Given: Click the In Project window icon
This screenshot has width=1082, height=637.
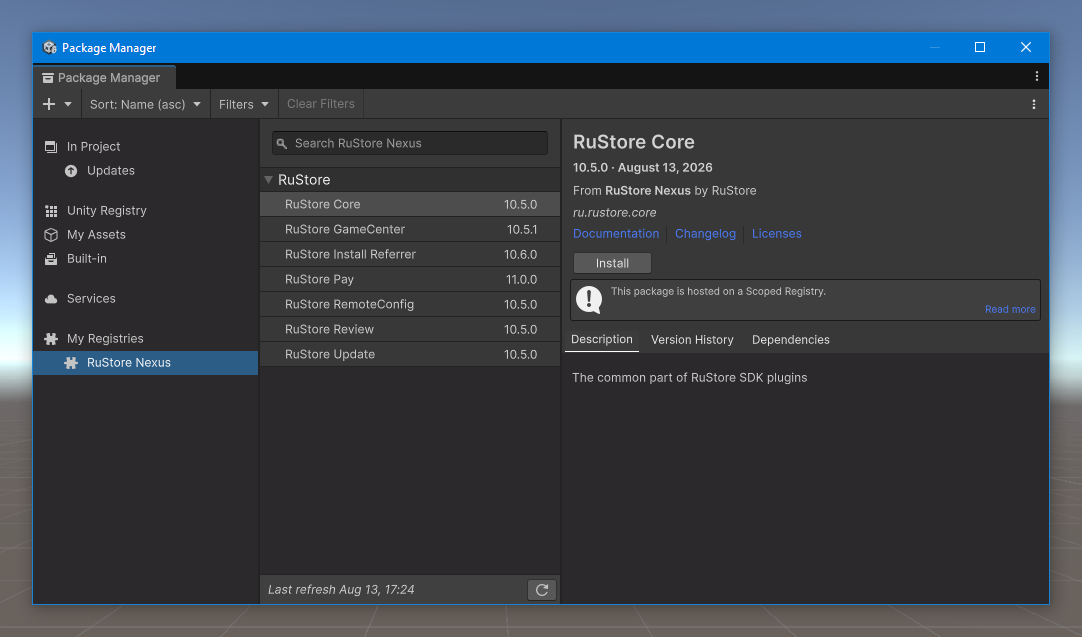Looking at the screenshot, I should (x=51, y=146).
